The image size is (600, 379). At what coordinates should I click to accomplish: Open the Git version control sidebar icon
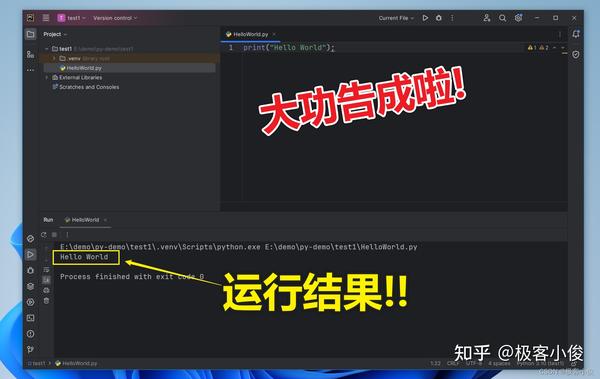[31, 349]
